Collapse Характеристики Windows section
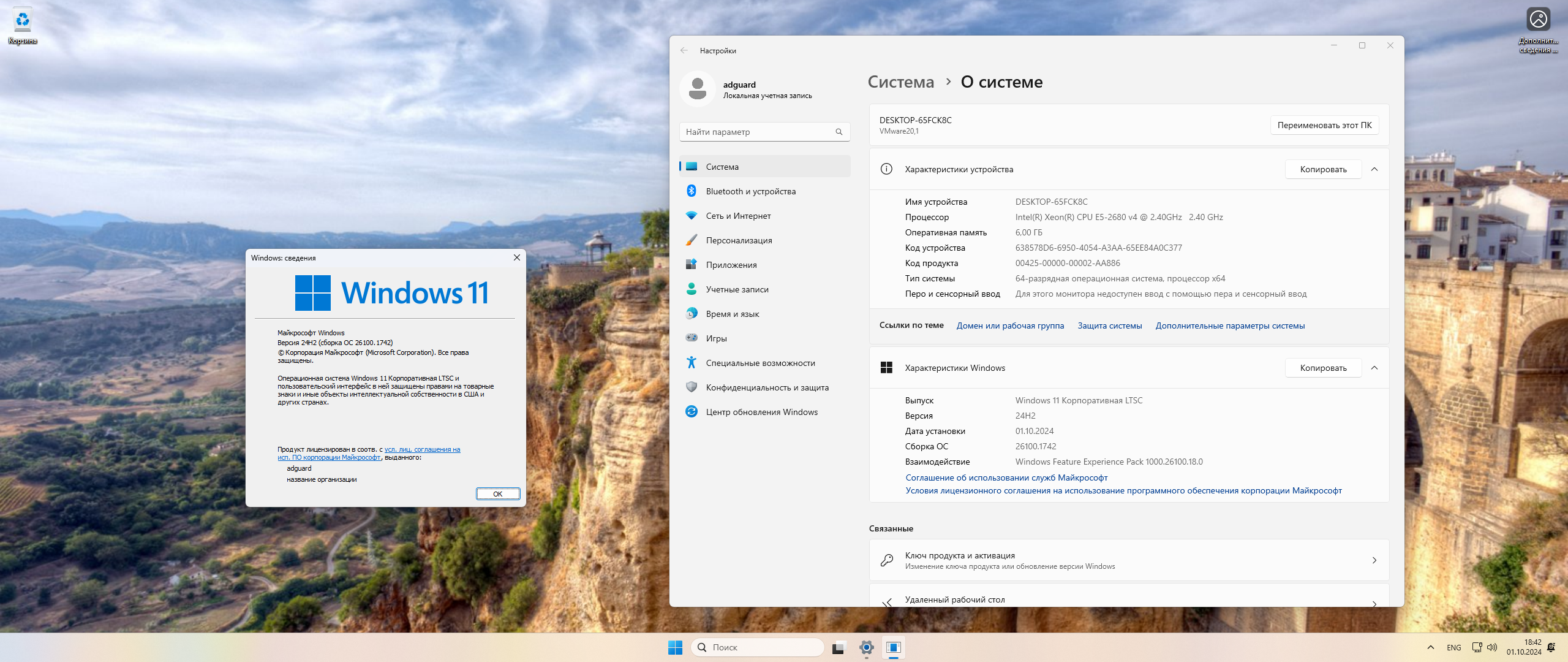Viewport: 1568px width, 662px height. (x=1374, y=368)
